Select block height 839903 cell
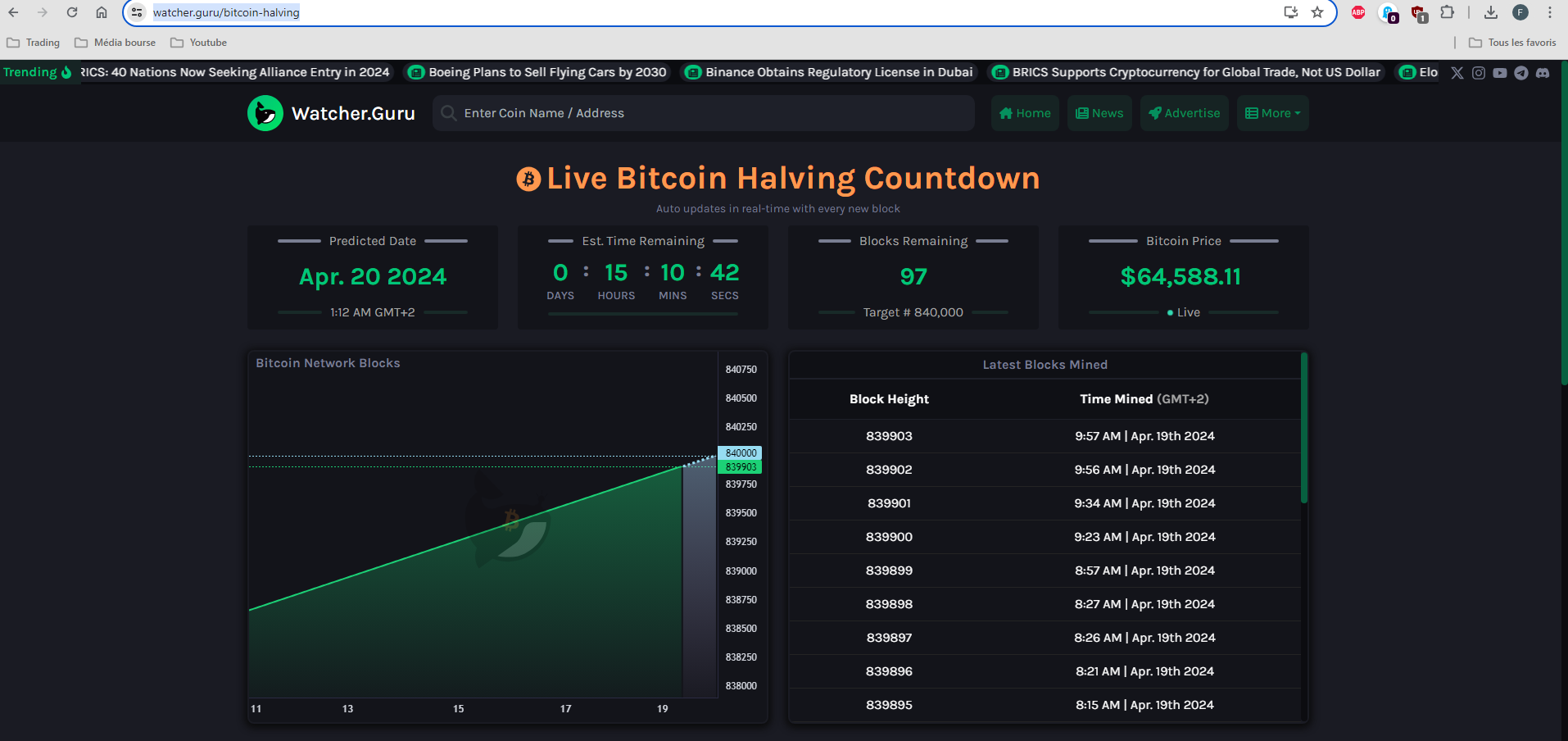The width and height of the screenshot is (1568, 741). tap(889, 436)
